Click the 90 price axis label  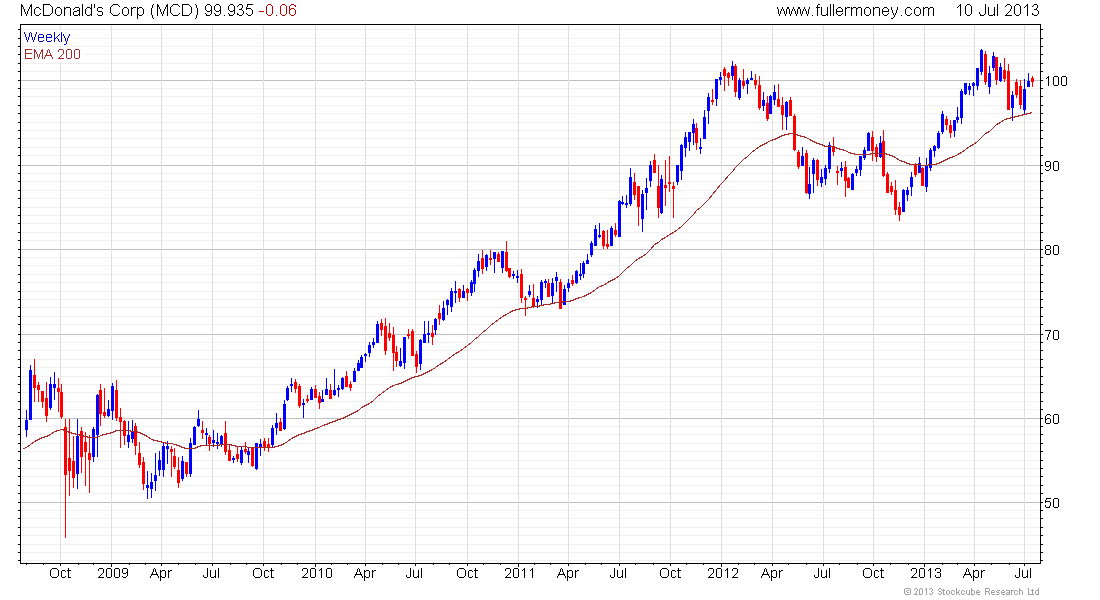[1052, 166]
